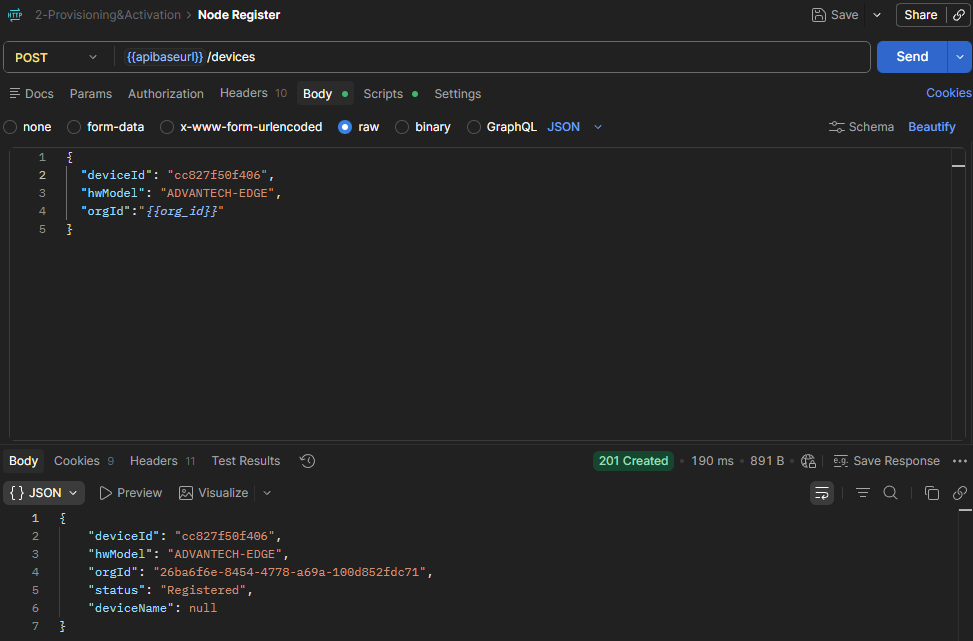
Task: Click the Node Register request title
Action: click(x=239, y=15)
